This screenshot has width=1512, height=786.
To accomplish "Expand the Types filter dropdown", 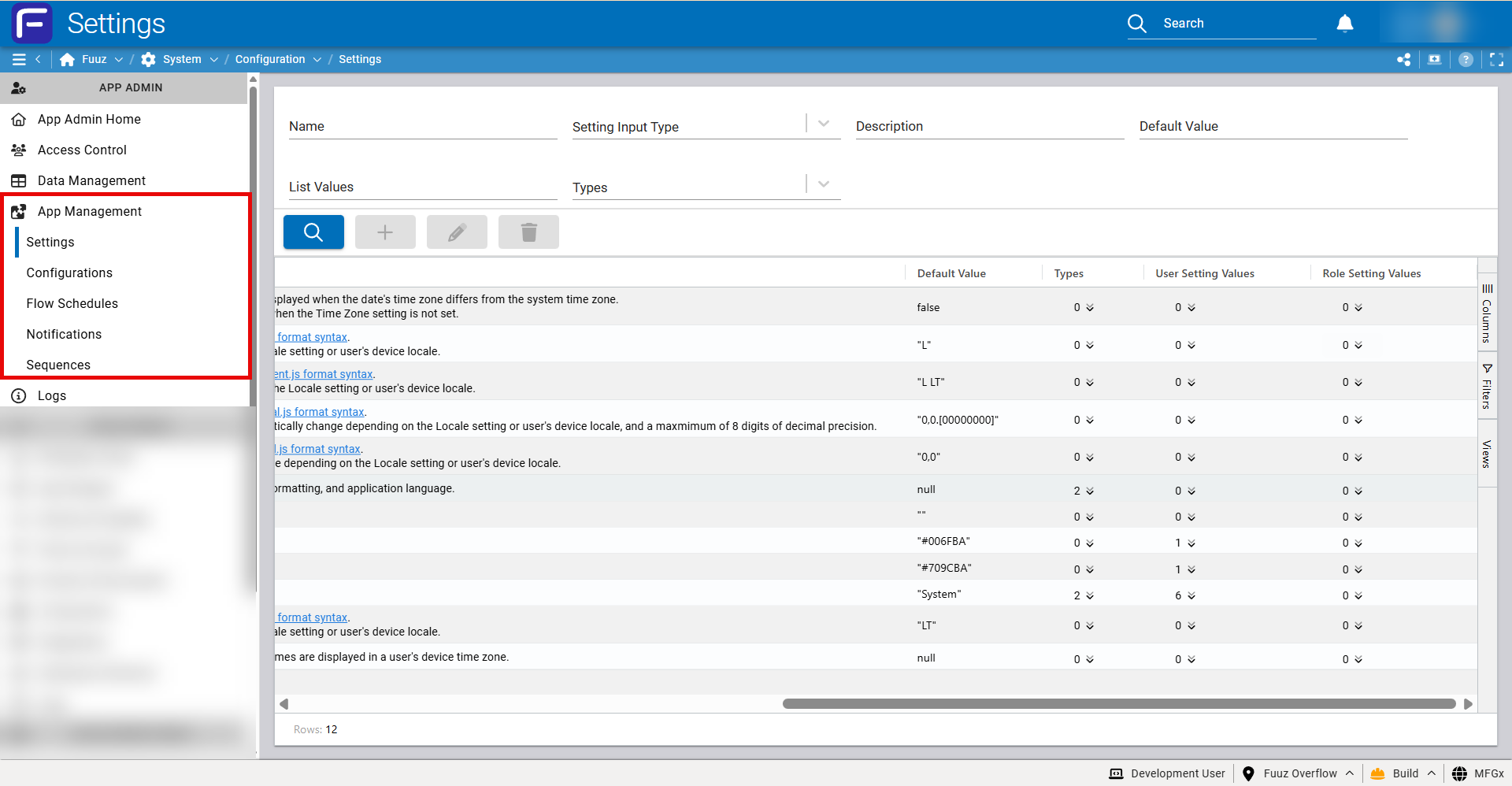I will [824, 184].
